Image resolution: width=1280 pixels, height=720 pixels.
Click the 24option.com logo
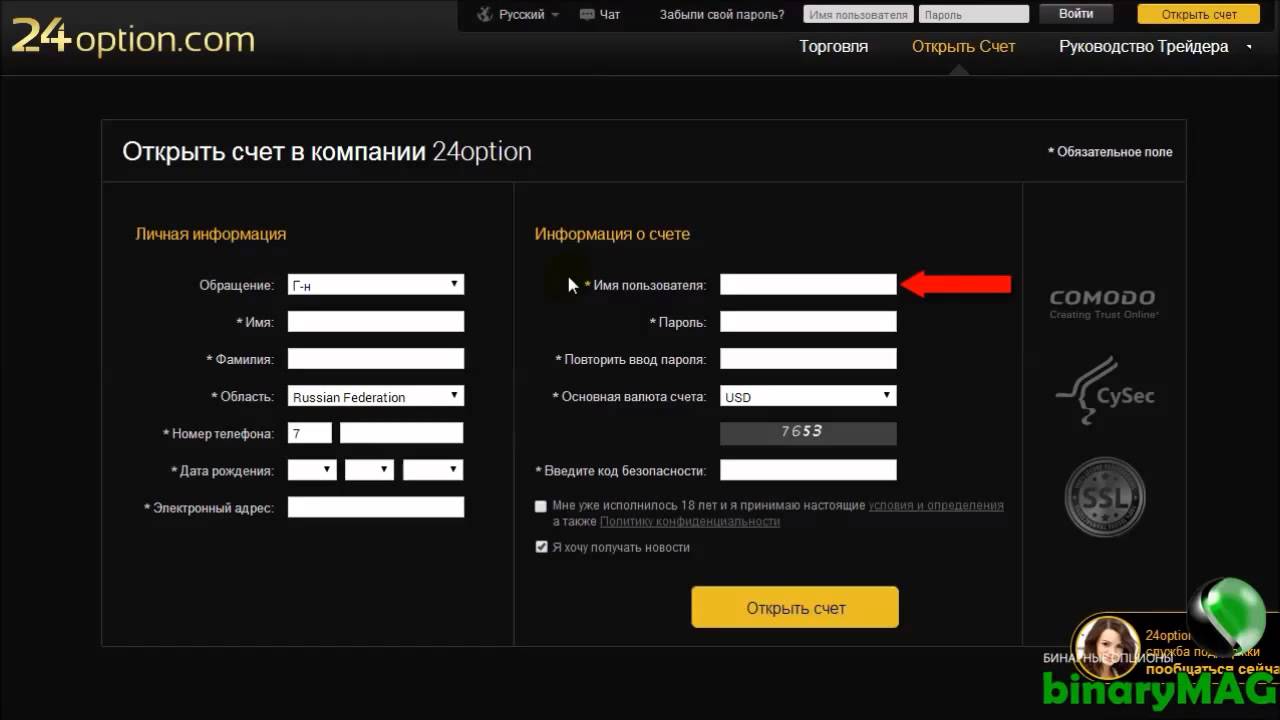tap(133, 38)
